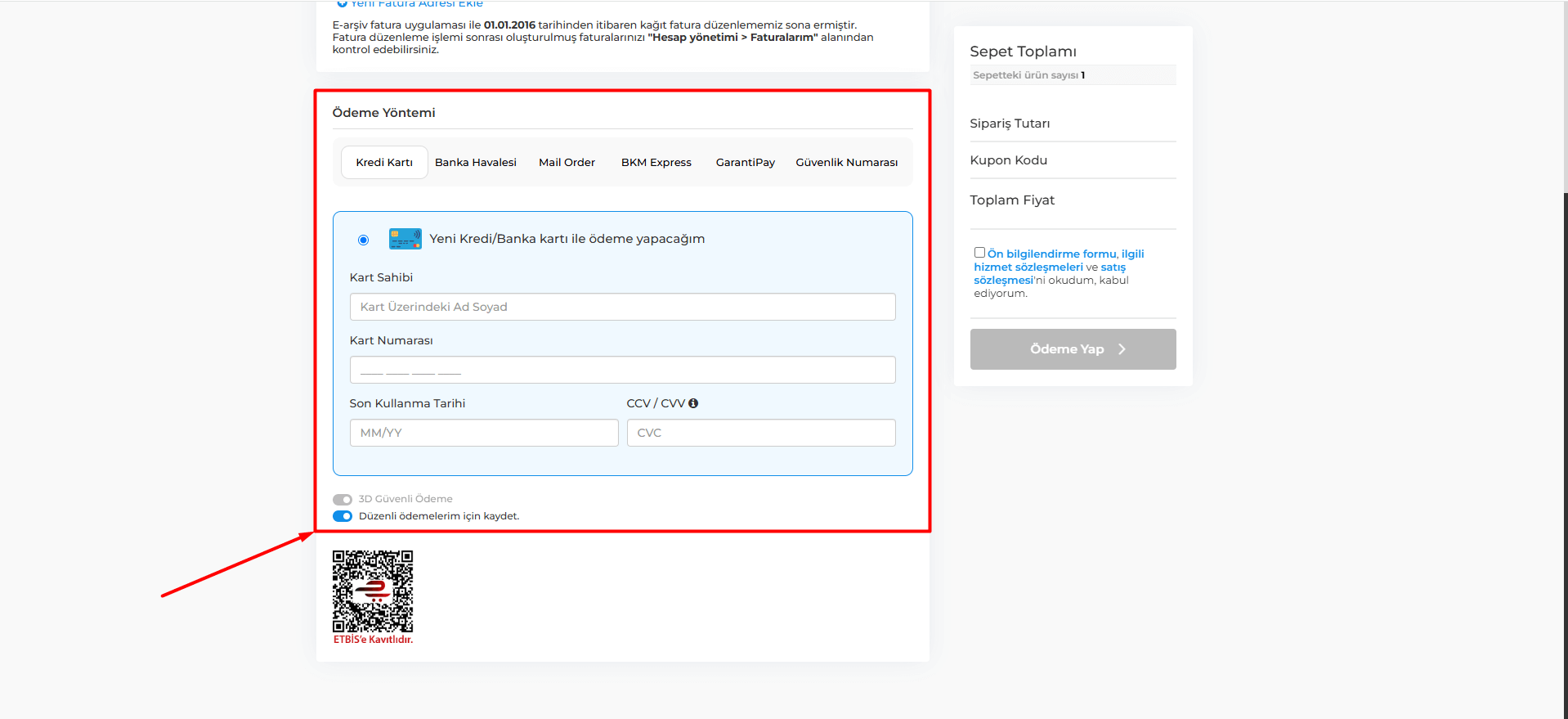Select the Banka Havalesi payment tab
The height and width of the screenshot is (719, 1568).
pos(476,162)
